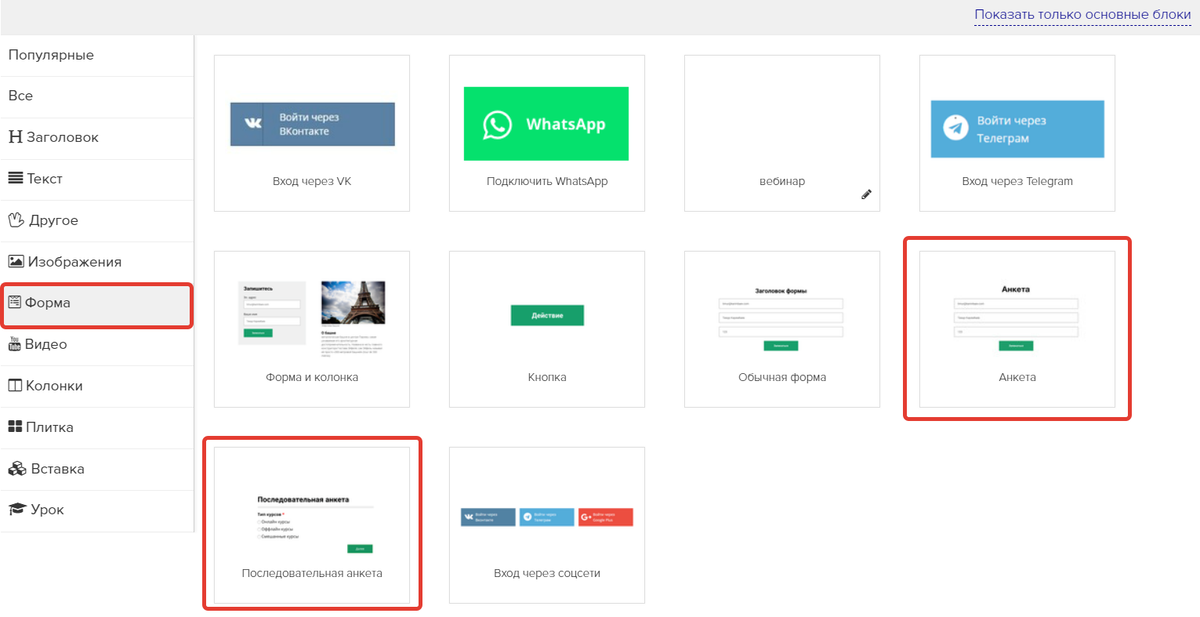The height and width of the screenshot is (617, 1200).
Task: Open the Плитка category
Action: 96,427
